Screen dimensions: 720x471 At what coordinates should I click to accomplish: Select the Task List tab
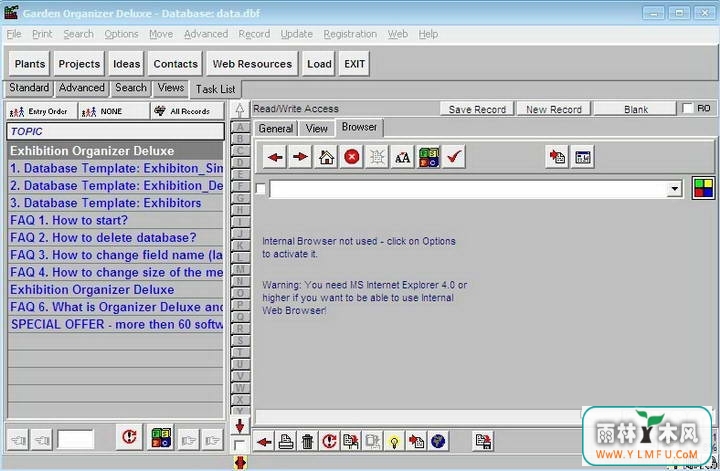click(215, 89)
